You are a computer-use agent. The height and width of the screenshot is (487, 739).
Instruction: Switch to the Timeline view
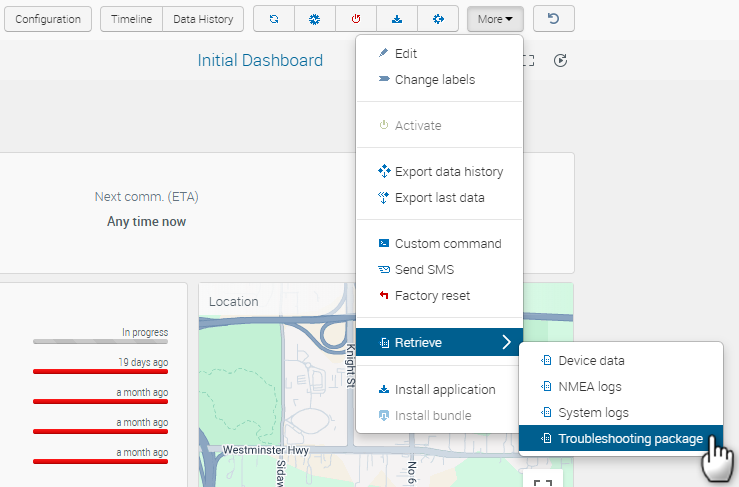tap(131, 19)
